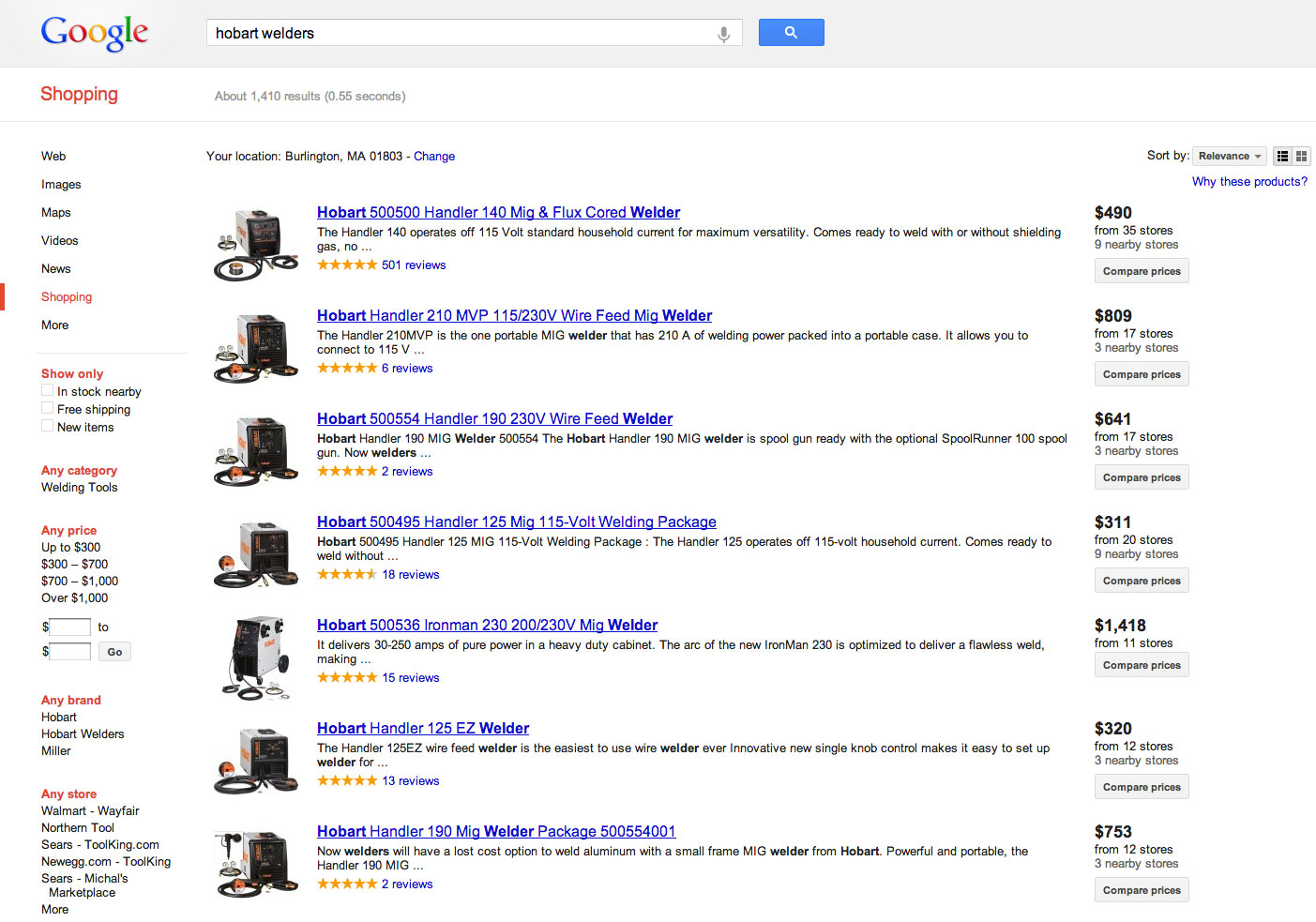The height and width of the screenshot is (922, 1316).
Task: Switch to Maps results
Action: pyautogui.click(x=56, y=213)
